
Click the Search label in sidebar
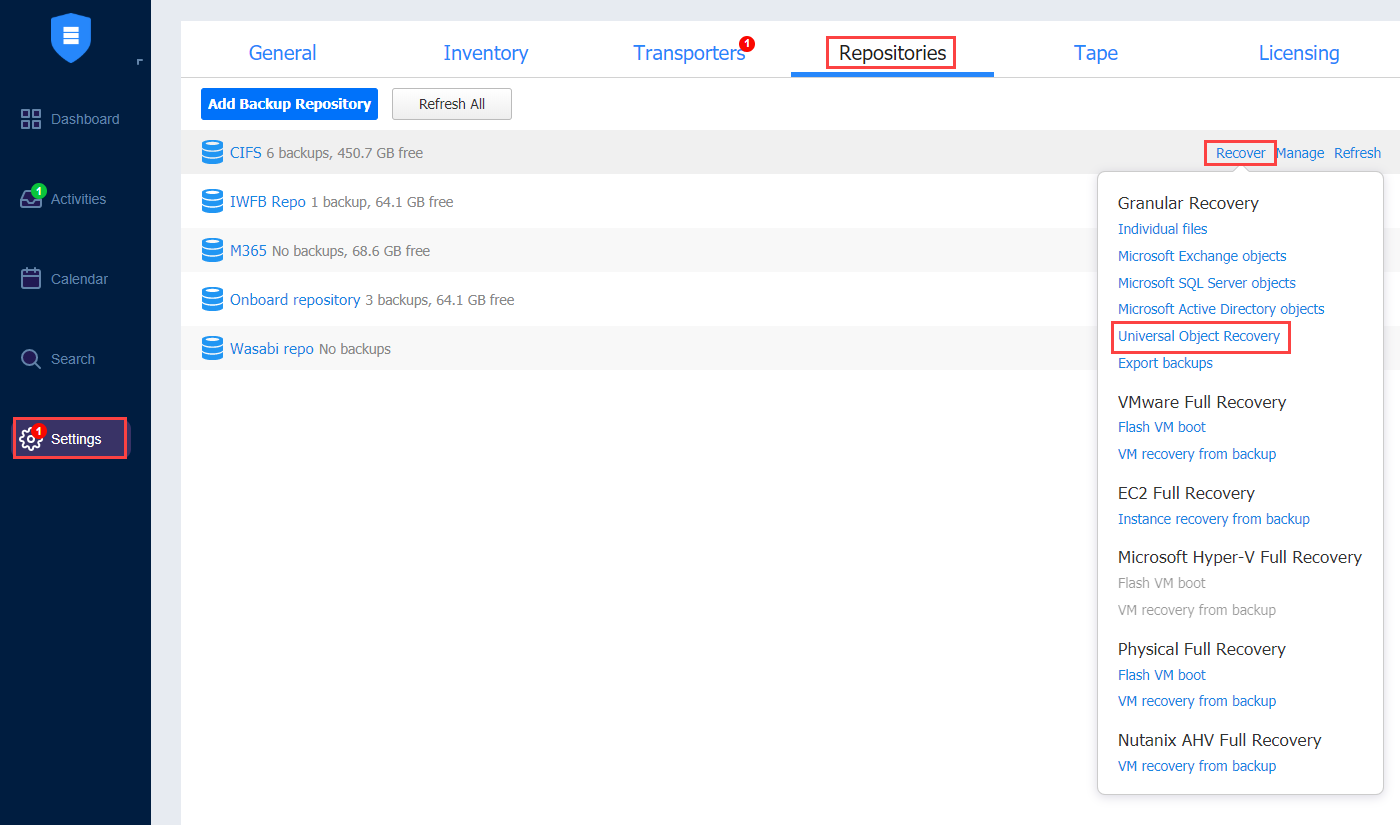(73, 359)
